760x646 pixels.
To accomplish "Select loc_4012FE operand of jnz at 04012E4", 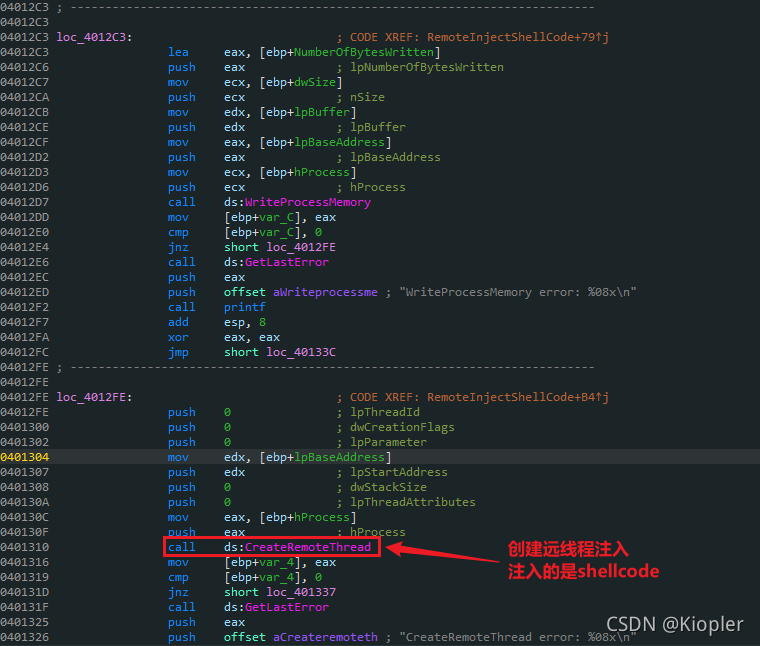I will coord(301,247).
